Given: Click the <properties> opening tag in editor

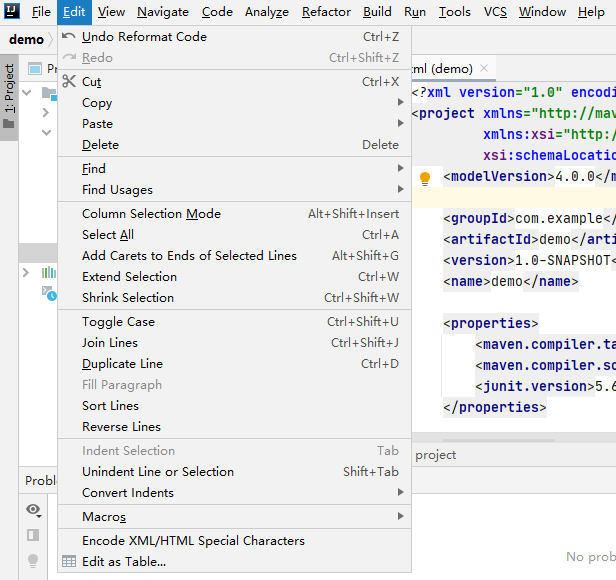Looking at the screenshot, I should tap(491, 323).
